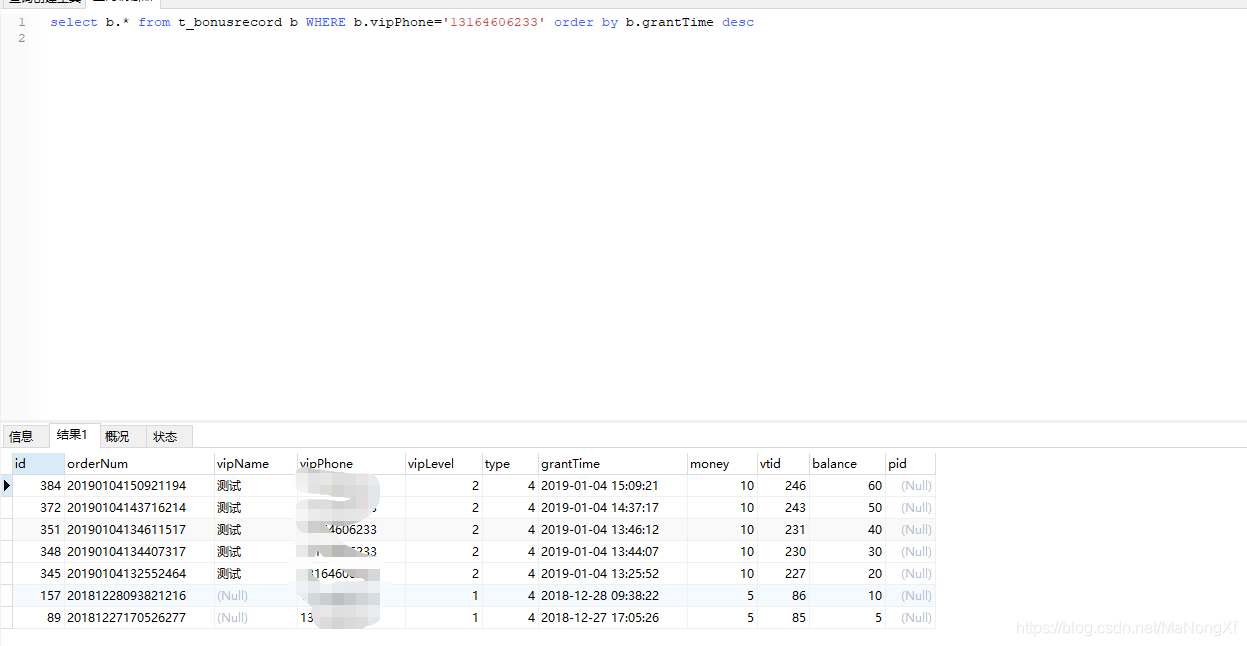The height and width of the screenshot is (646, 1247).
Task: Switch to the 查询创建工具 tab
Action: click(x=45, y=3)
